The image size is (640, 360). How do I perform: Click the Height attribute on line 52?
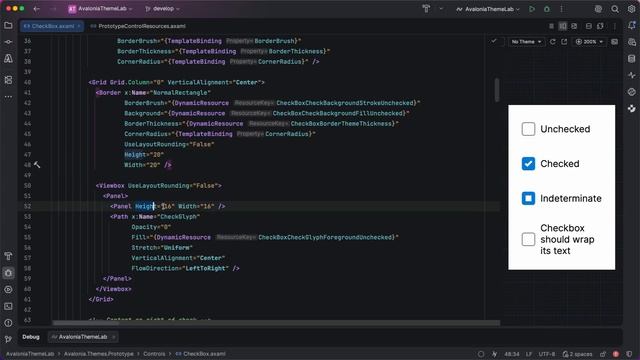tap(146, 206)
